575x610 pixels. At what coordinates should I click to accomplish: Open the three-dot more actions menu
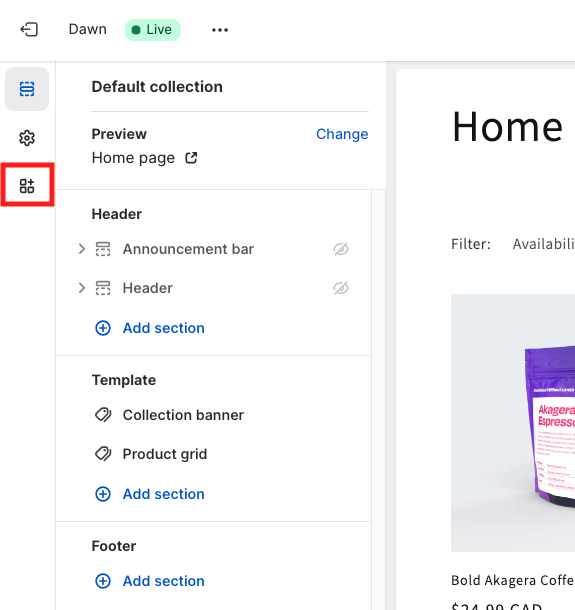220,30
